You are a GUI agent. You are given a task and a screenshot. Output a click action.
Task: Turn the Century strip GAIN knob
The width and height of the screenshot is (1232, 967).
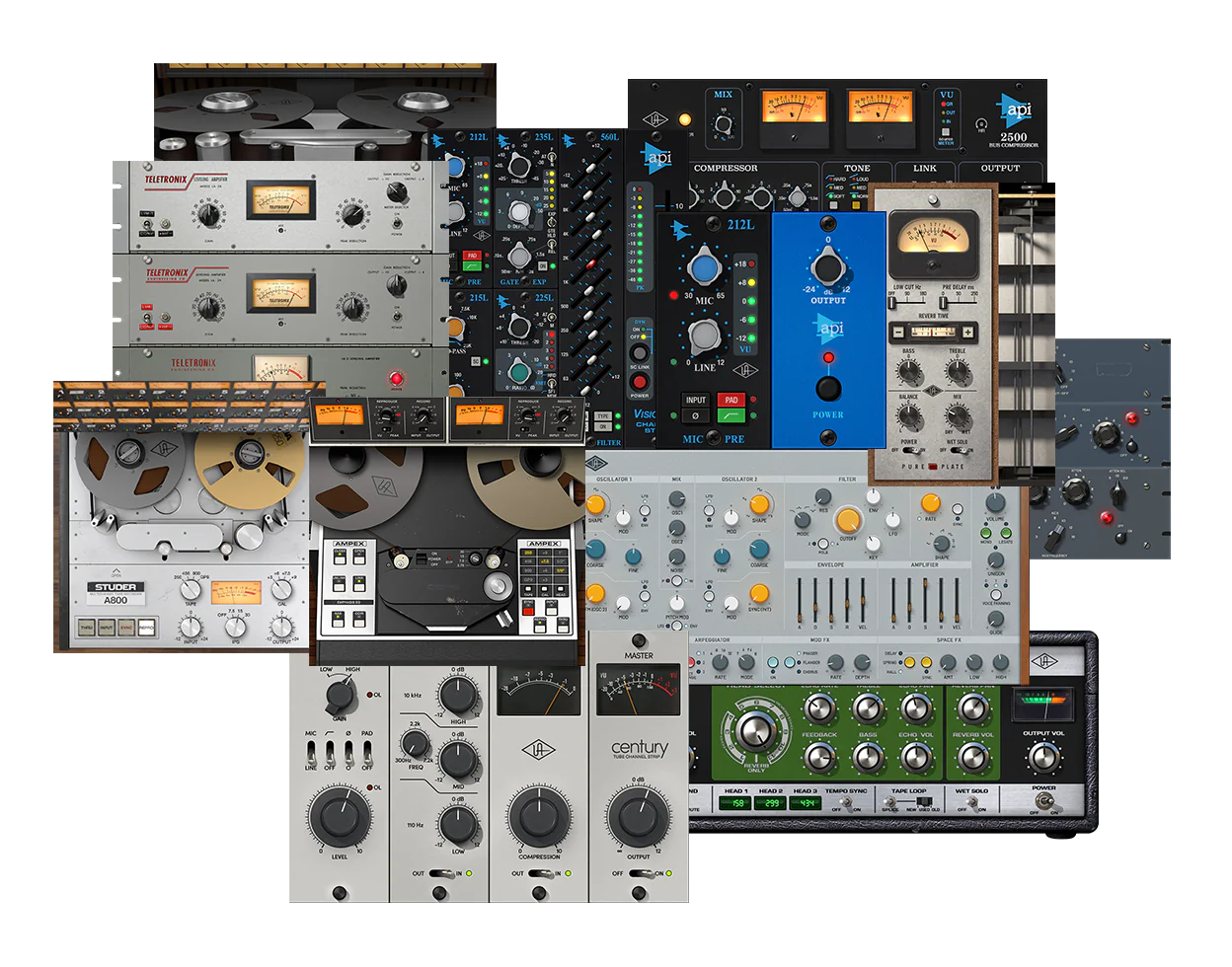click(x=341, y=696)
